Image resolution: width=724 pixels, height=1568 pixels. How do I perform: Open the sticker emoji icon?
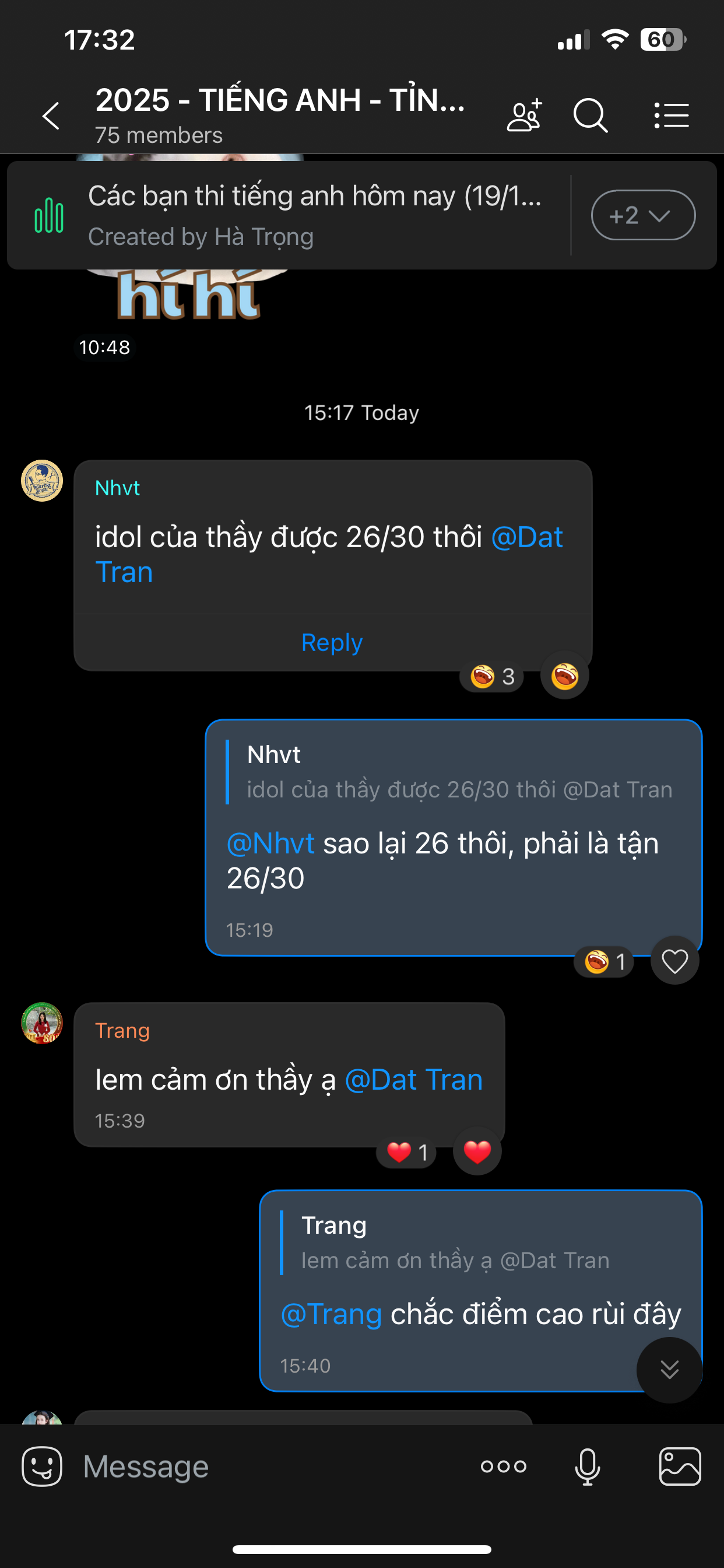pyautogui.click(x=41, y=1466)
